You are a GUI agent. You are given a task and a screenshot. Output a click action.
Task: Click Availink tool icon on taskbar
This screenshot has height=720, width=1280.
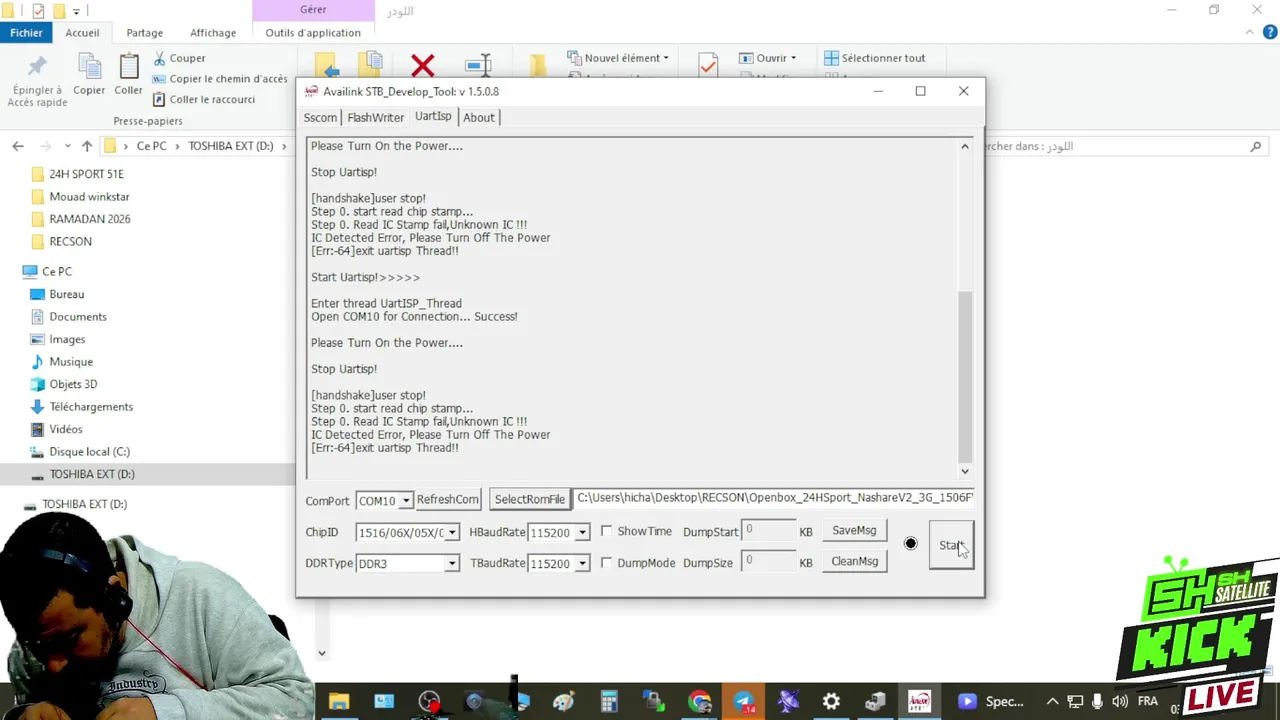pos(919,701)
